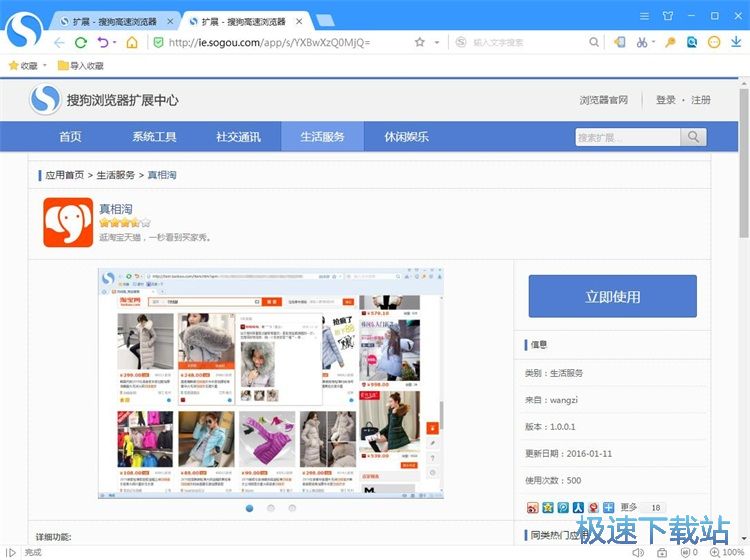Click the 搜狗浏览器扩展中心 logo
The width and height of the screenshot is (750, 560).
tap(104, 100)
